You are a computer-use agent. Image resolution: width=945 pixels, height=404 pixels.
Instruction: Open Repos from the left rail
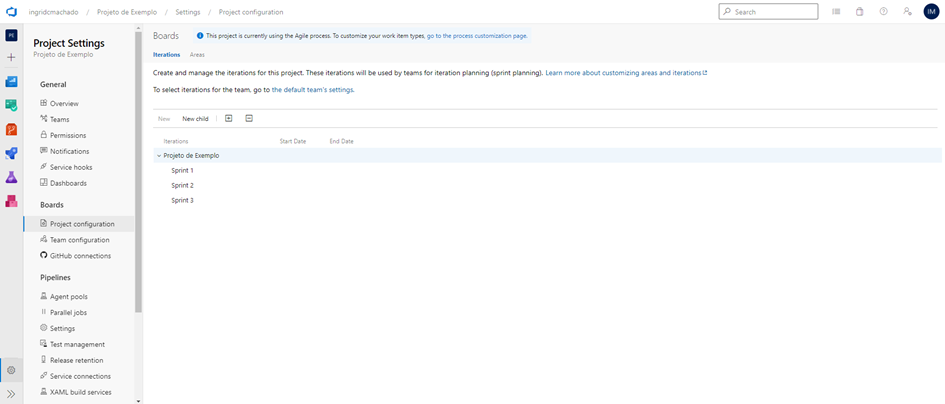pyautogui.click(x=12, y=129)
